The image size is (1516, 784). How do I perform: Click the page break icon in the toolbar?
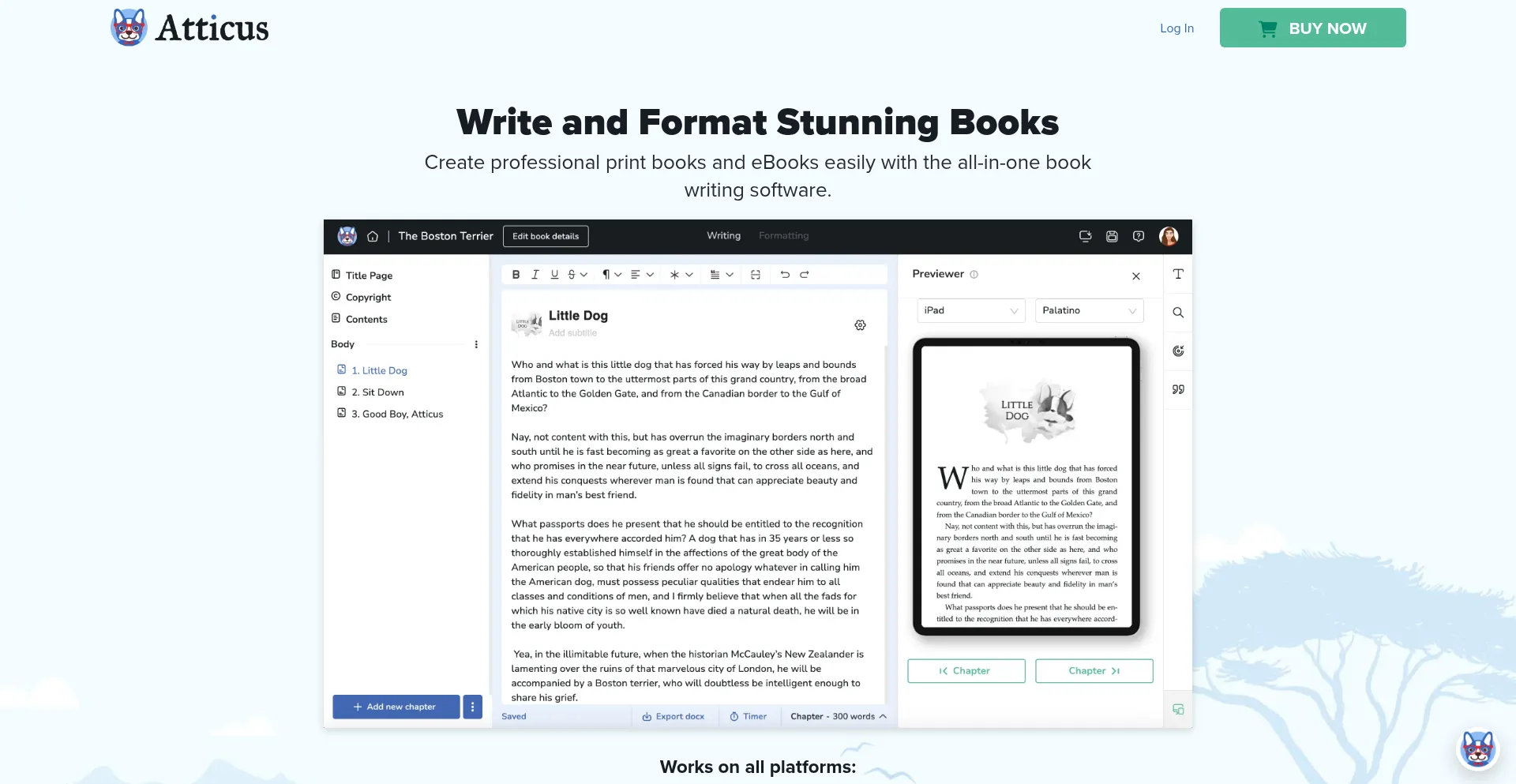(756, 275)
